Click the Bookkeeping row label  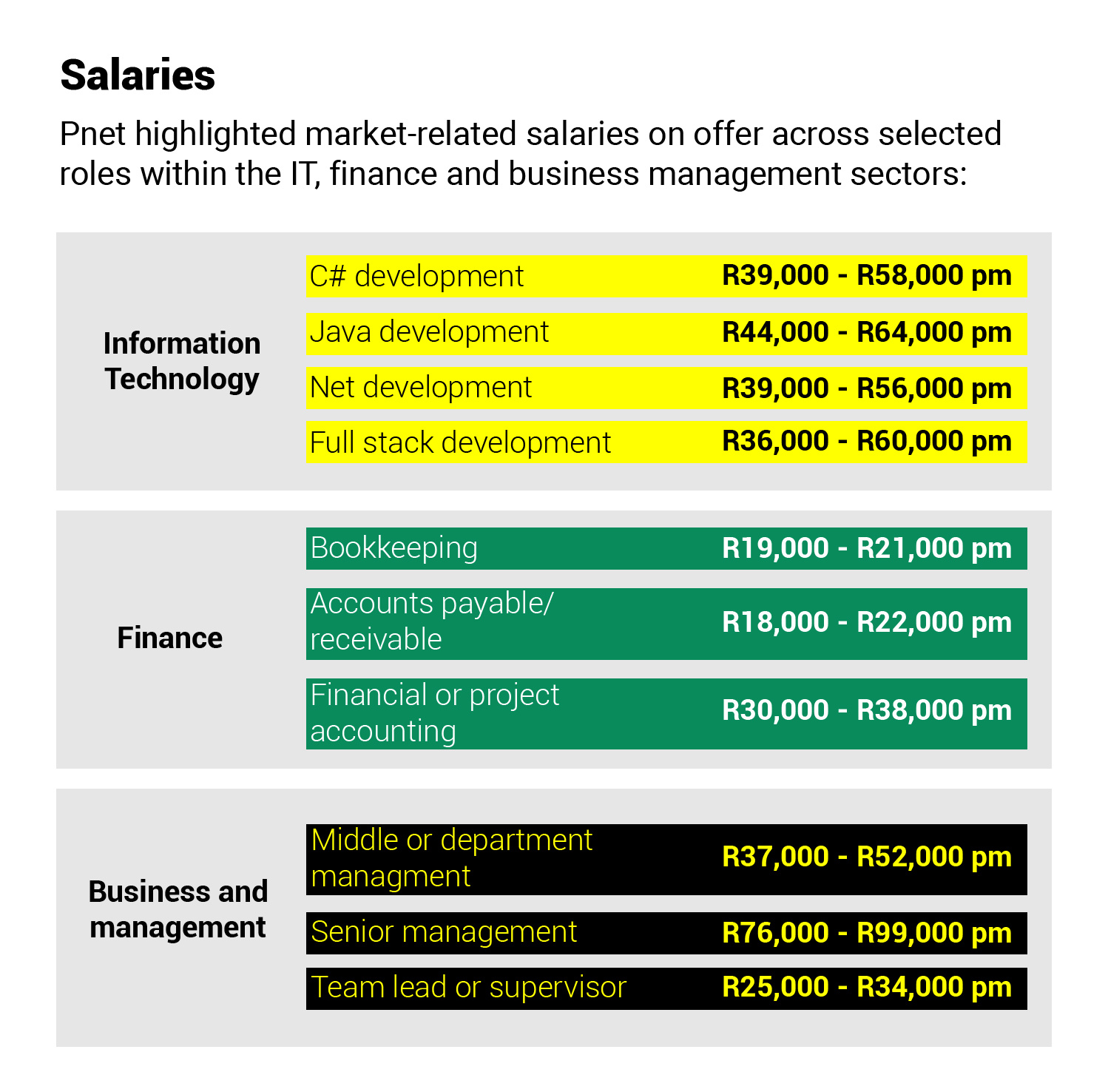[x=394, y=548]
